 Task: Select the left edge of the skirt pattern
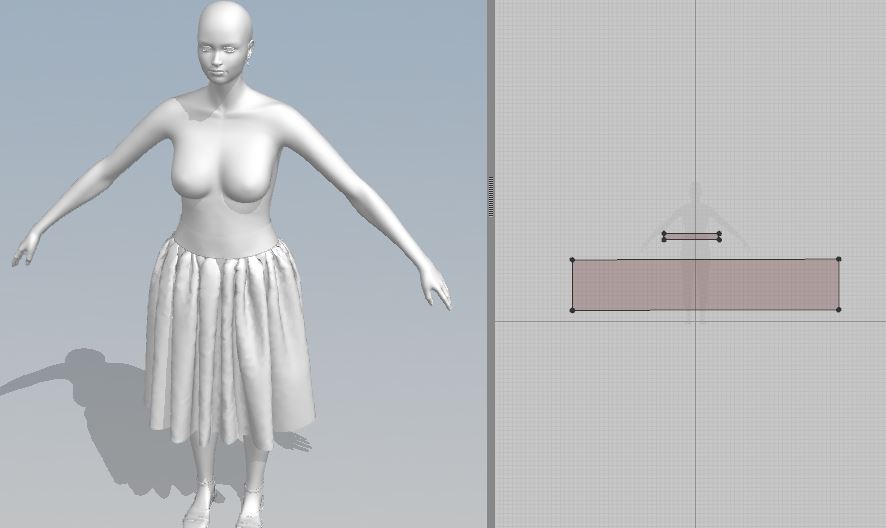coord(572,285)
